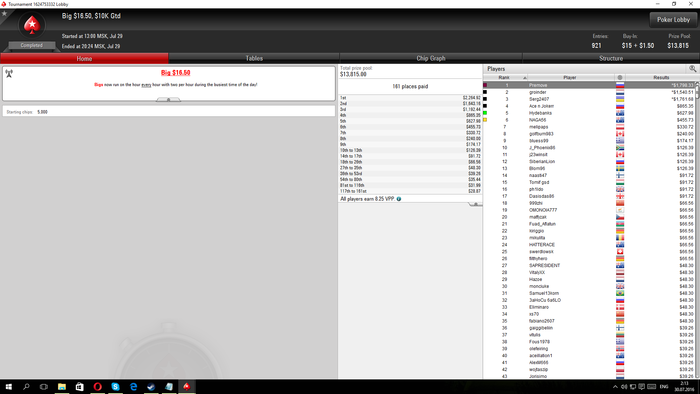
Task: Click the Swedish flag beside Blom96
Action: tap(620, 169)
